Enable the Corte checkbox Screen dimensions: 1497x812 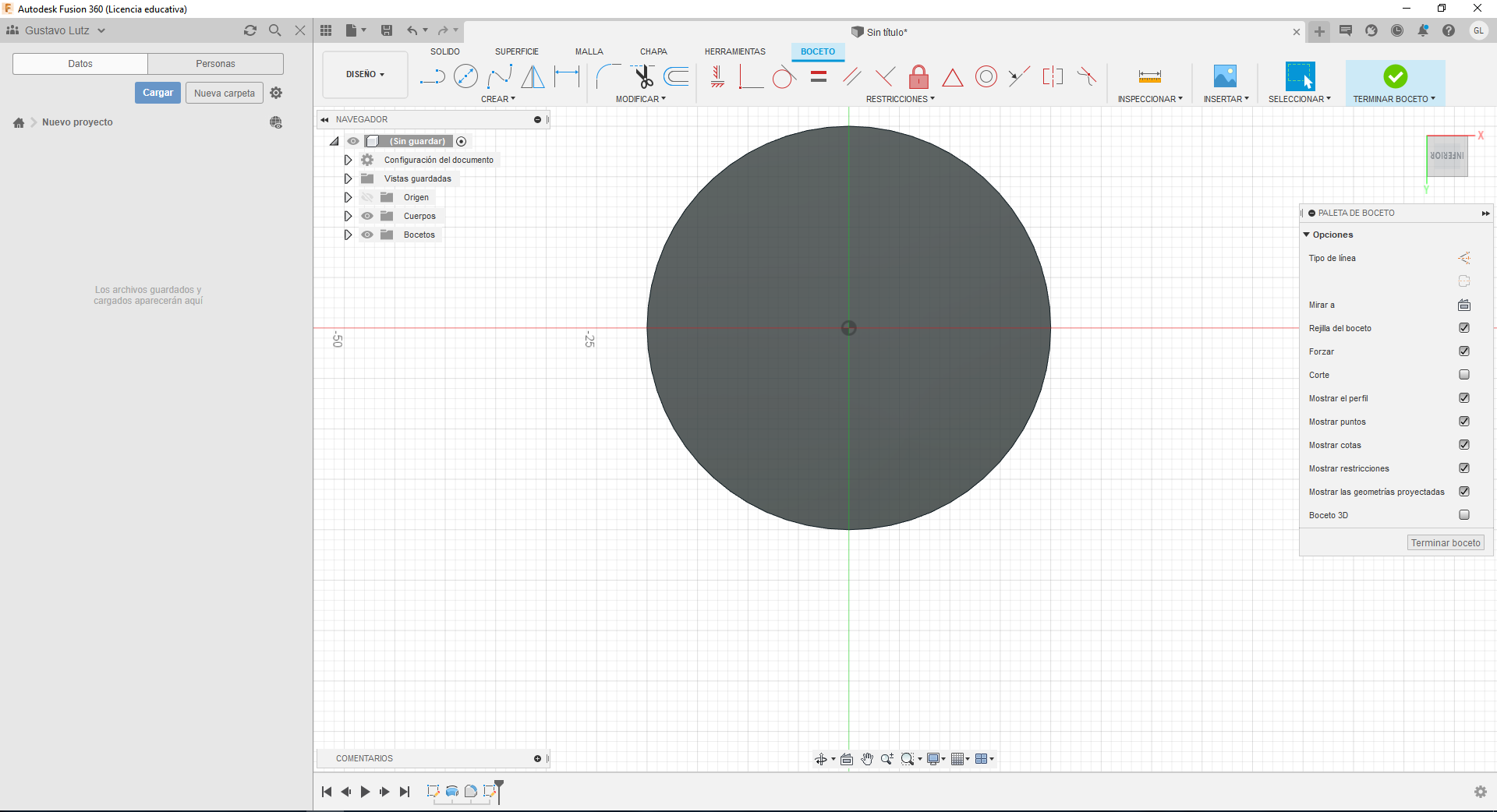(x=1464, y=375)
